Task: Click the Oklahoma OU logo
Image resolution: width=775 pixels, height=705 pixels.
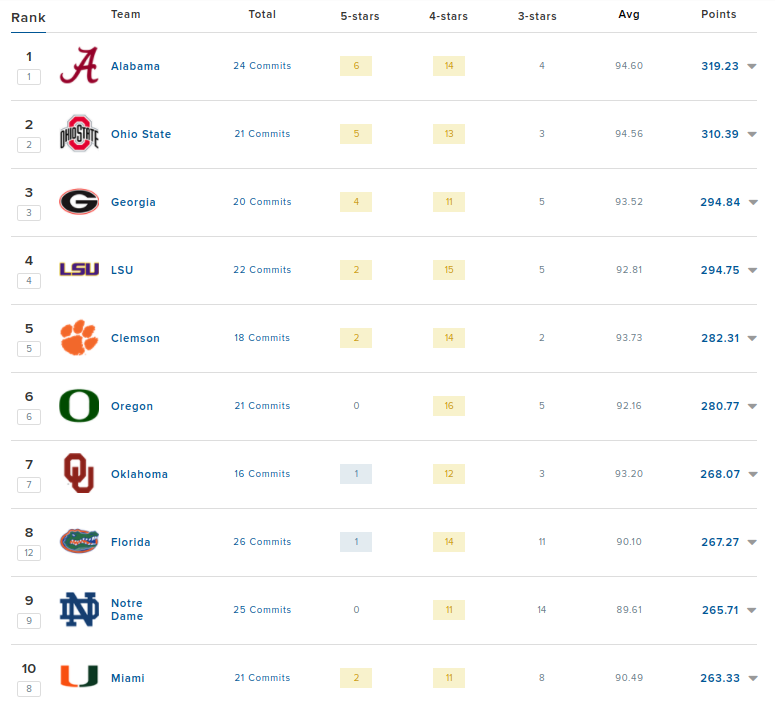Action: tap(79, 473)
